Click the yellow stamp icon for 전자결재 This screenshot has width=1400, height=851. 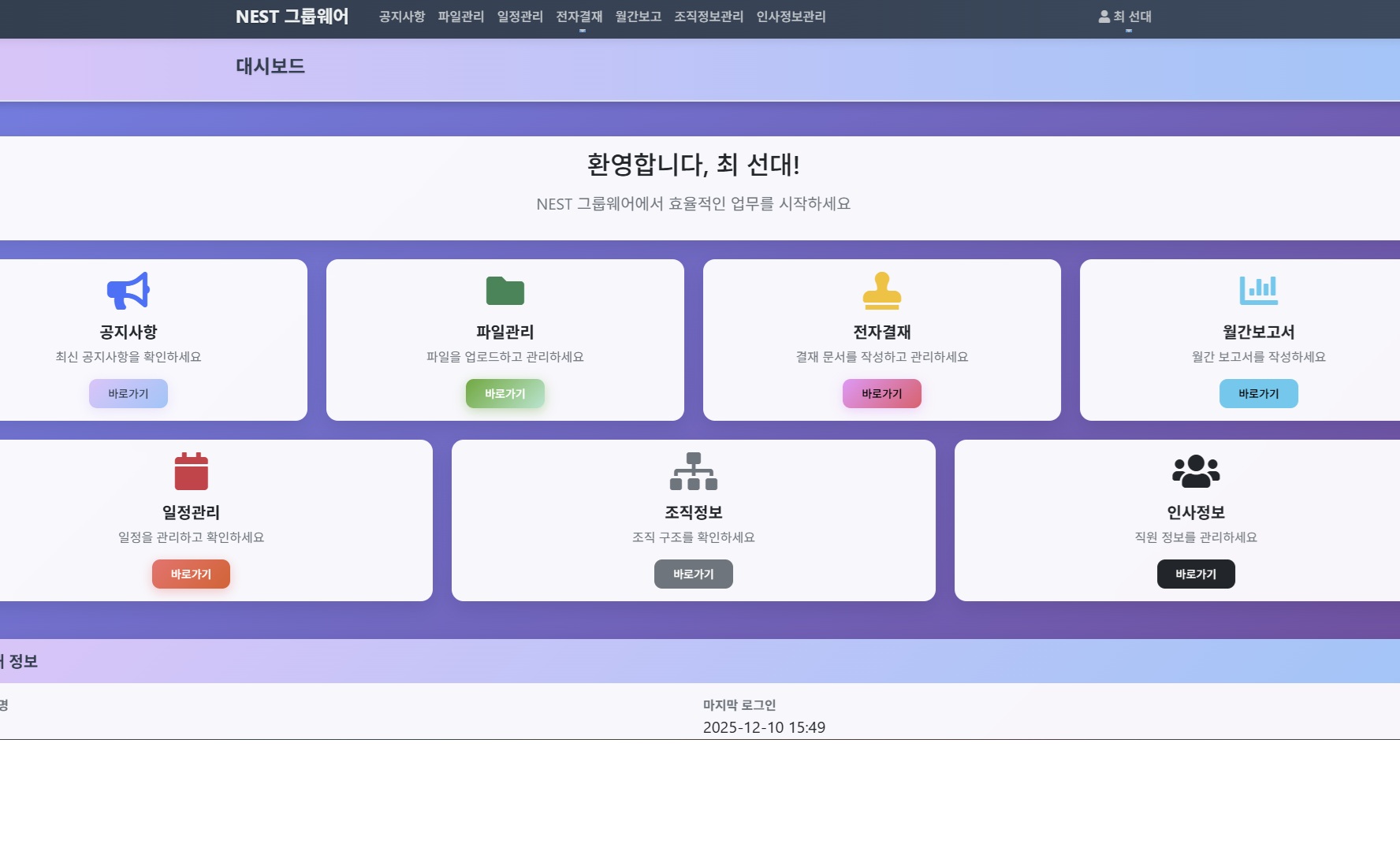click(x=881, y=291)
